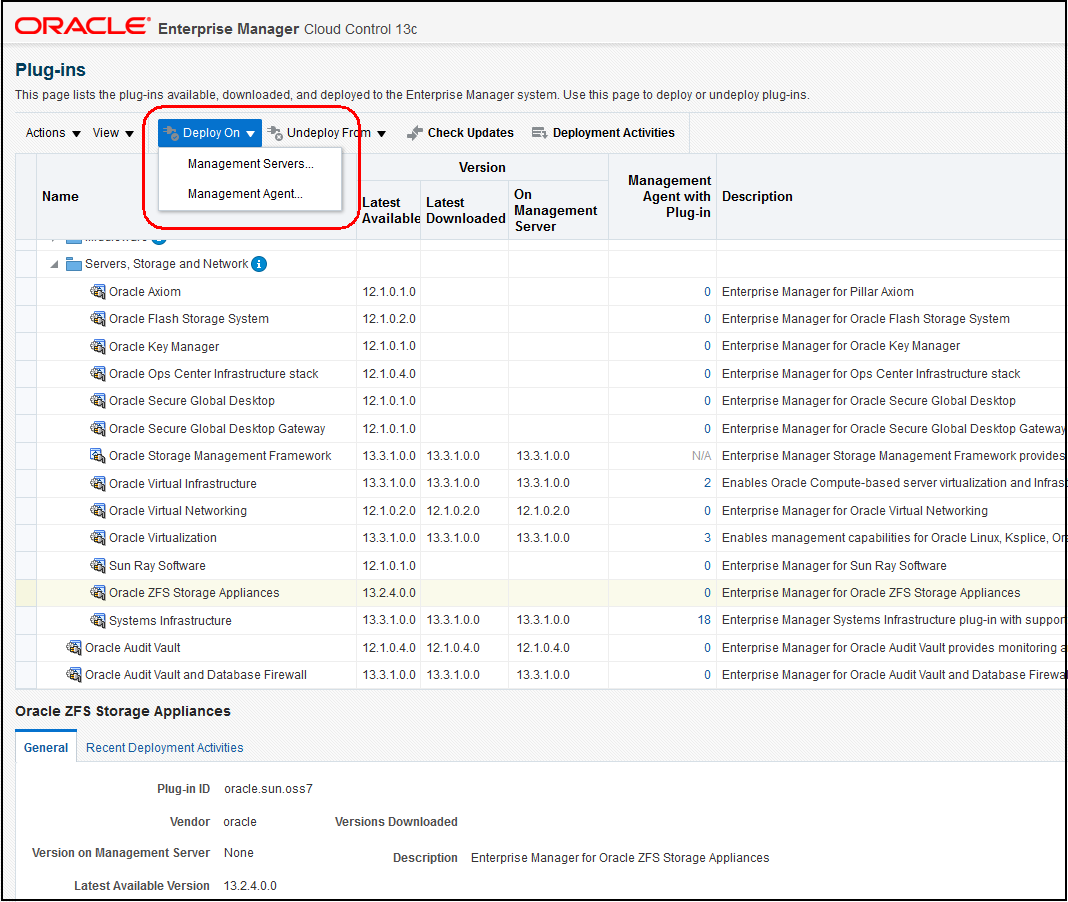Click the Oracle Axiom plug-in icon
The width and height of the screenshot is (1068, 902).
98,292
